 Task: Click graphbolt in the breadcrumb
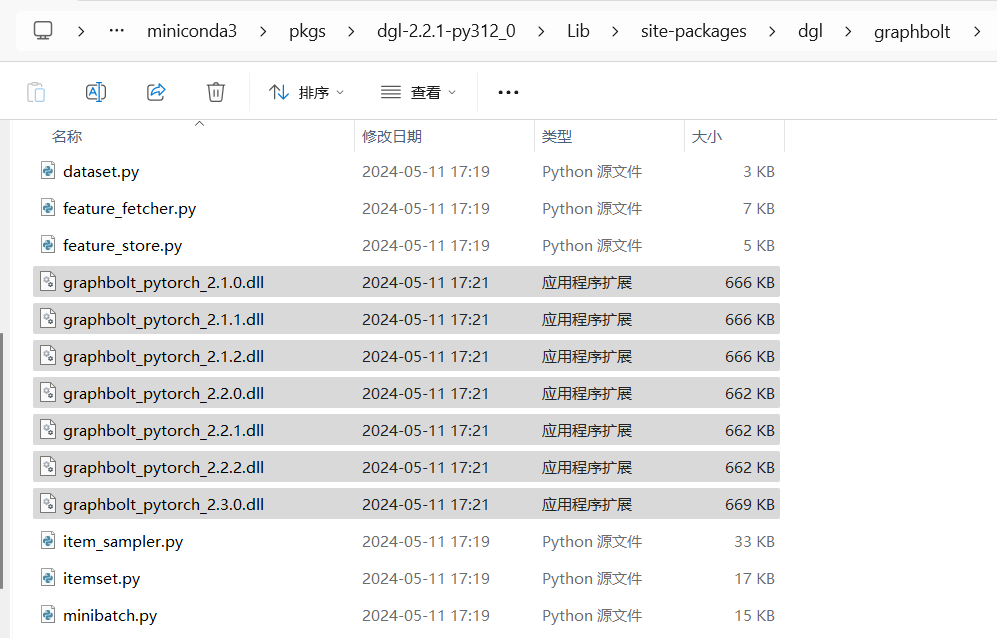tap(912, 31)
